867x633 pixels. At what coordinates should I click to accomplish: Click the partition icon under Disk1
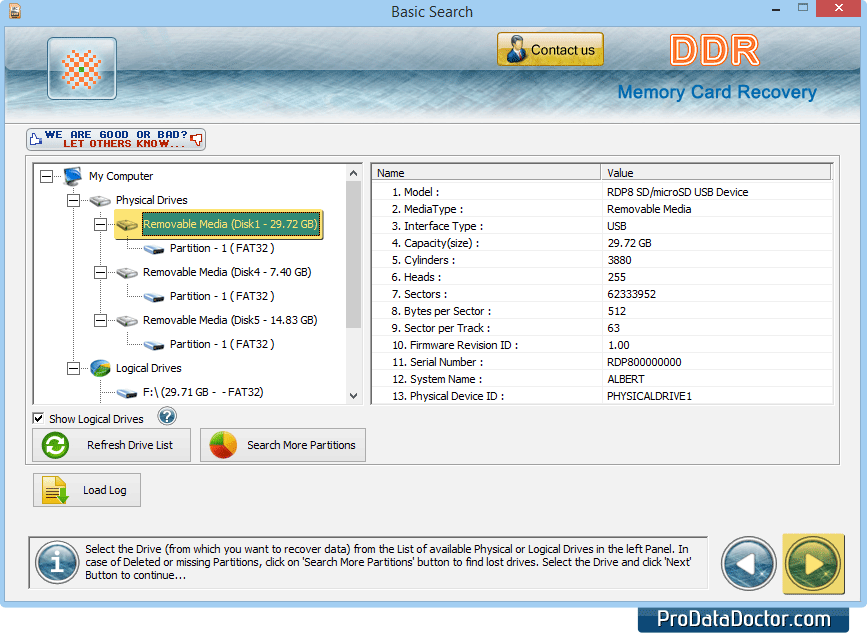click(x=154, y=249)
